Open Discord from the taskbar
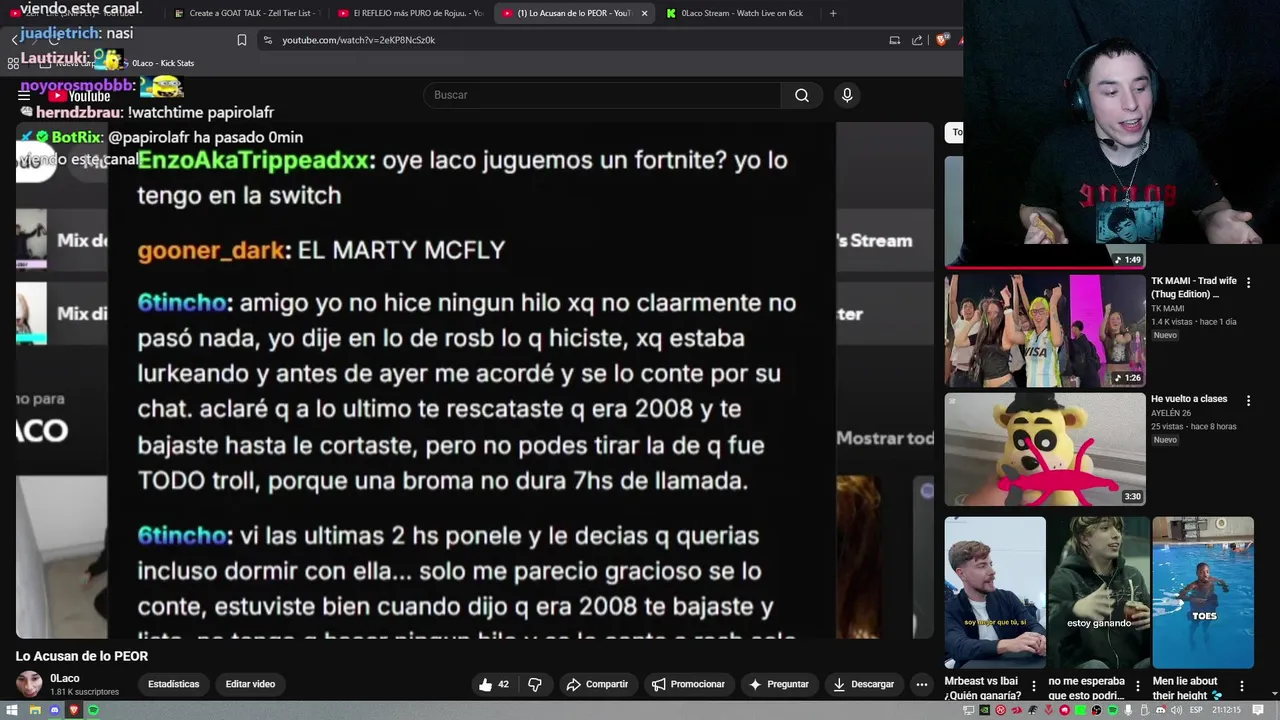This screenshot has width=1280, height=720. tap(55, 710)
